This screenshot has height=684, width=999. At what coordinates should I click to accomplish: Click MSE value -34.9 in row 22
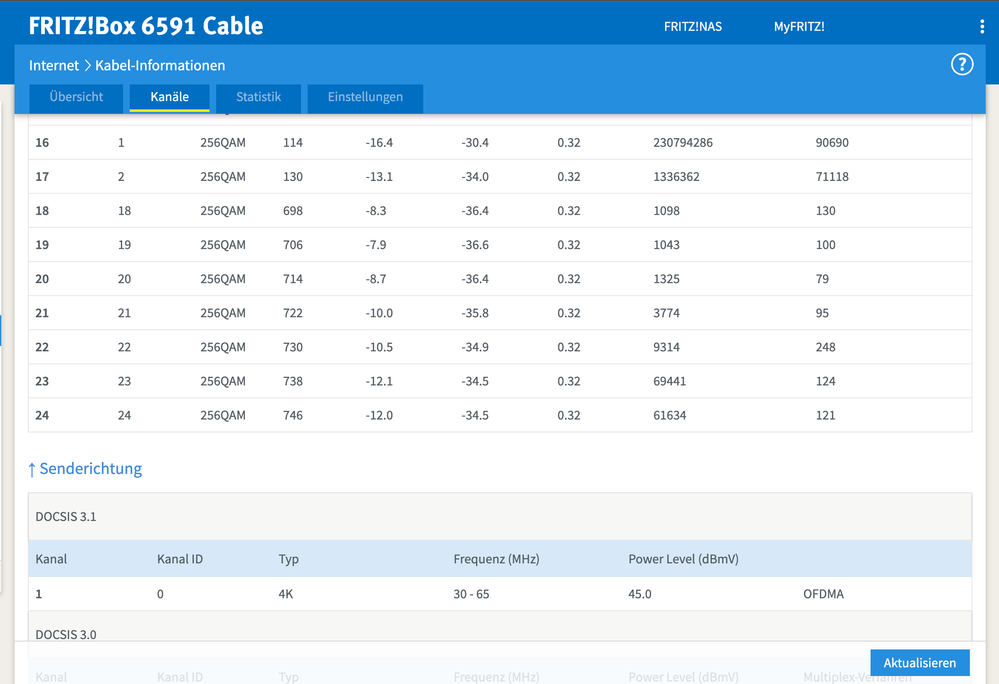475,347
